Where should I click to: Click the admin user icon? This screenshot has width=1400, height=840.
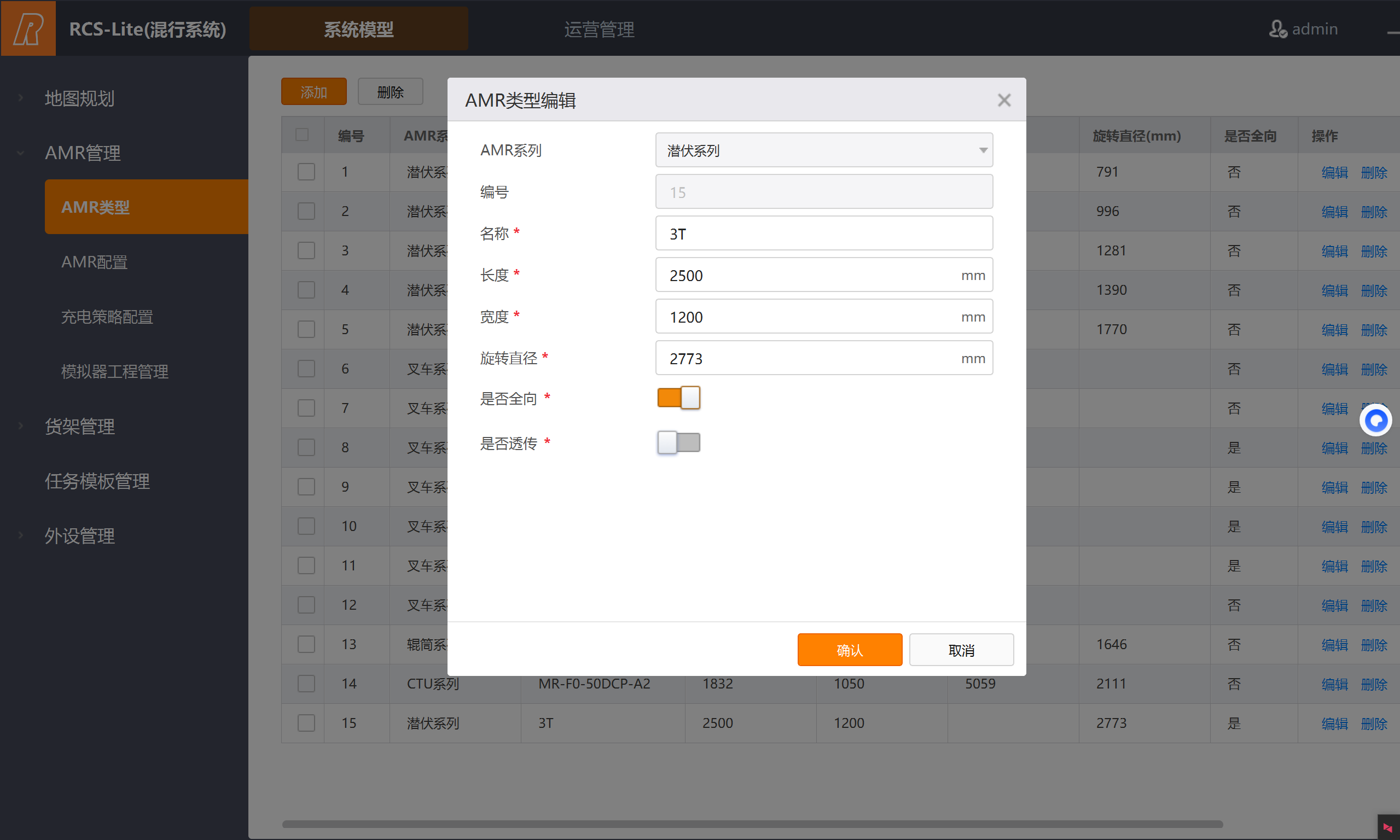[x=1277, y=29]
